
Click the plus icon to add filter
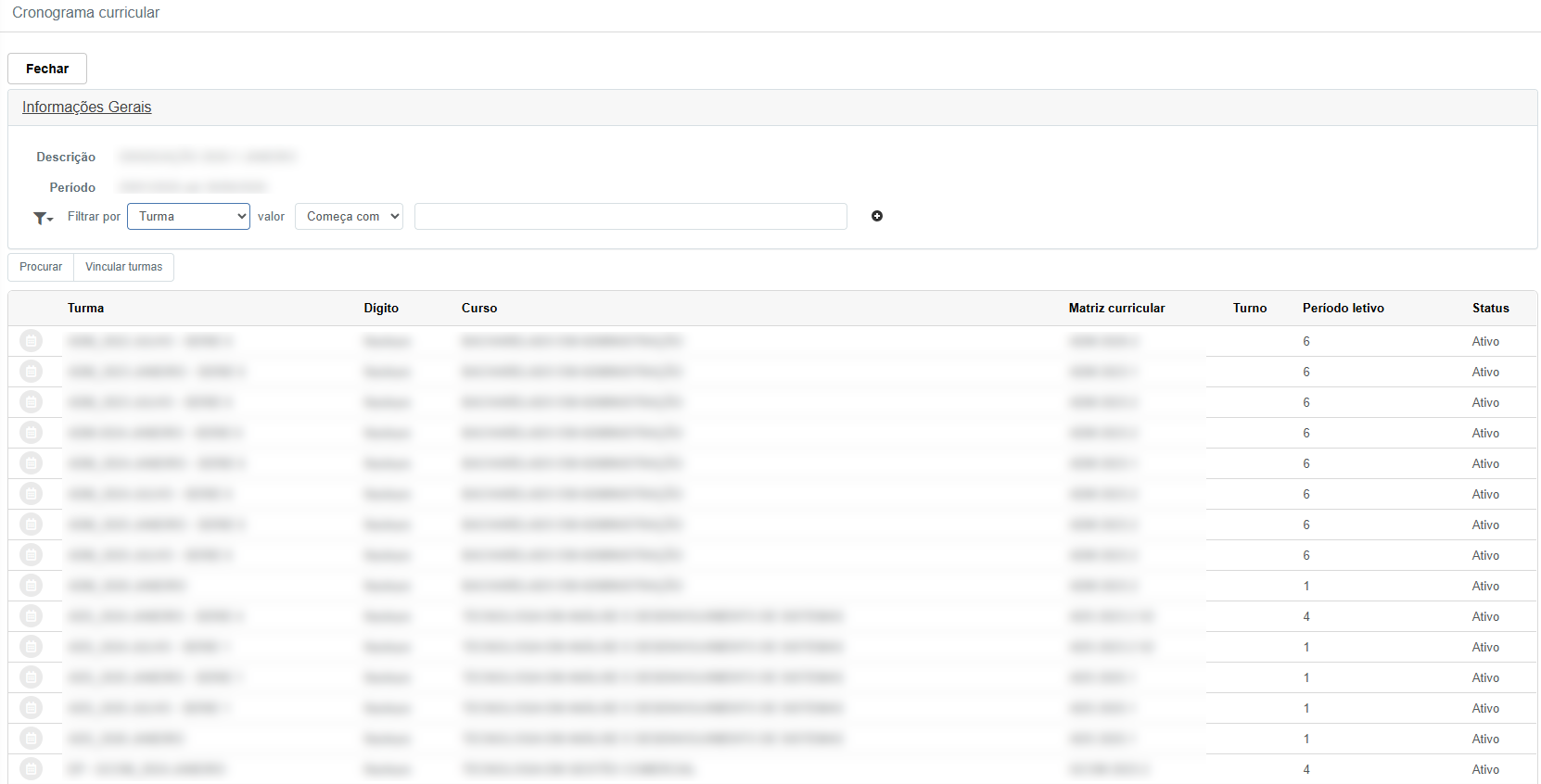pyautogui.click(x=876, y=216)
